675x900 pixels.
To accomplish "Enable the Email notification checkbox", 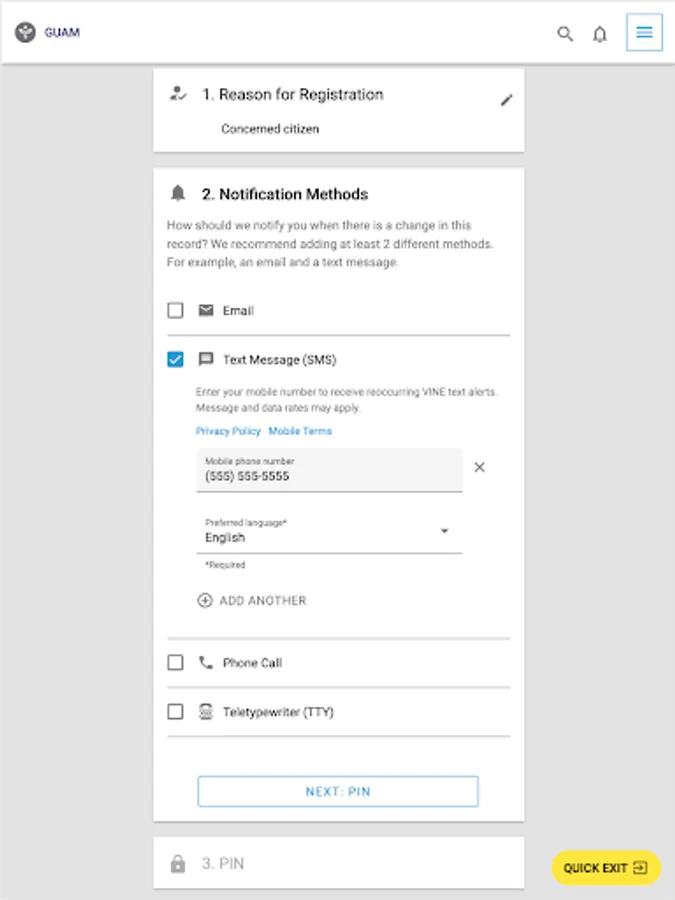I will point(176,311).
